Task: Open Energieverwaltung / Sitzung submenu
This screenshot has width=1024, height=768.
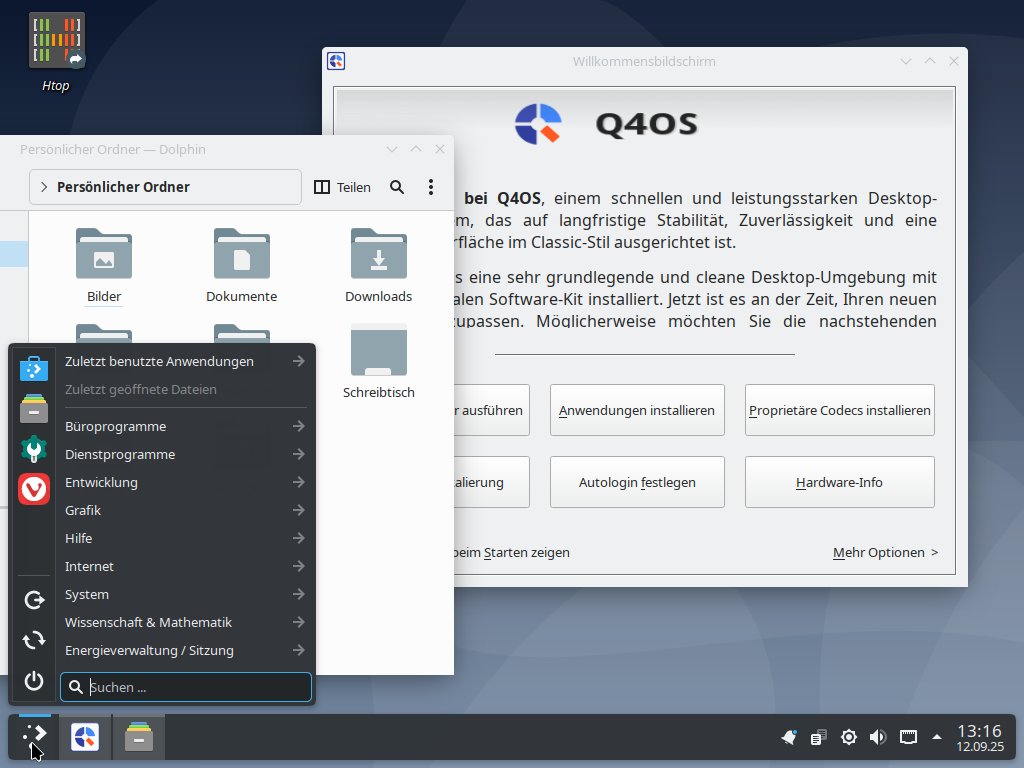Action: (185, 650)
